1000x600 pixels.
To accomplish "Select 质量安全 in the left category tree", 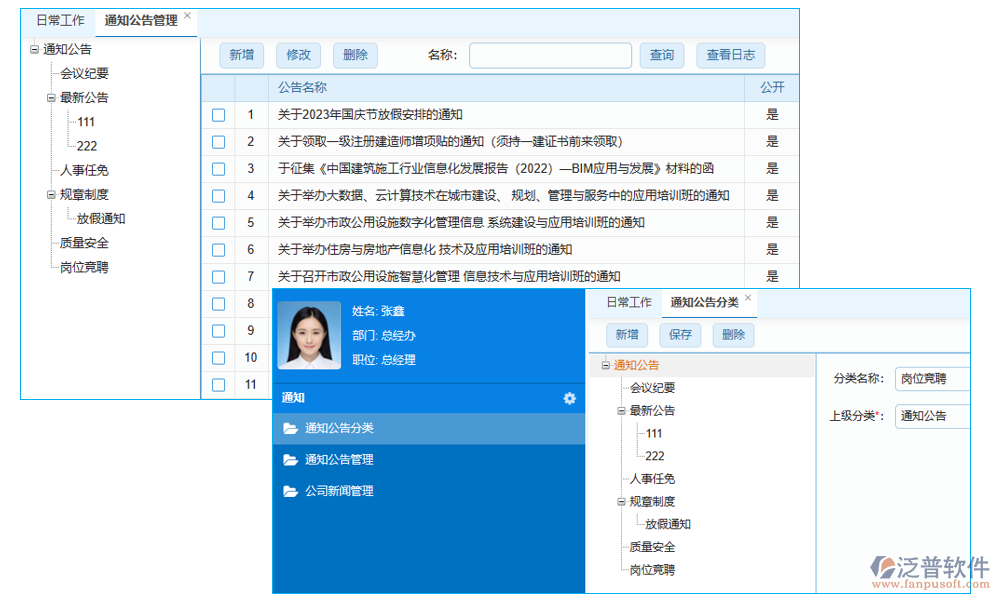I will (x=84, y=243).
